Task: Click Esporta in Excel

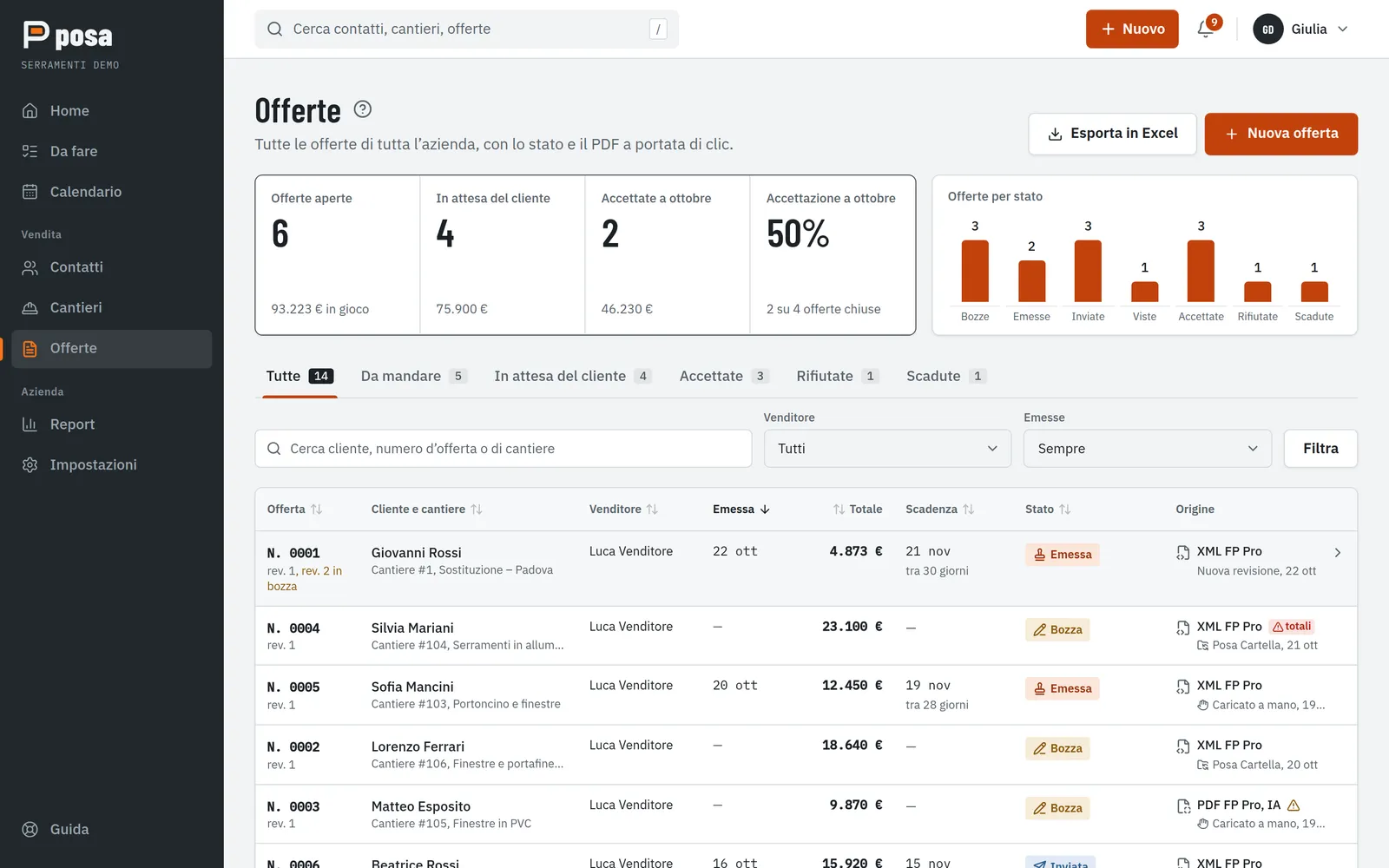Action: (1112, 134)
